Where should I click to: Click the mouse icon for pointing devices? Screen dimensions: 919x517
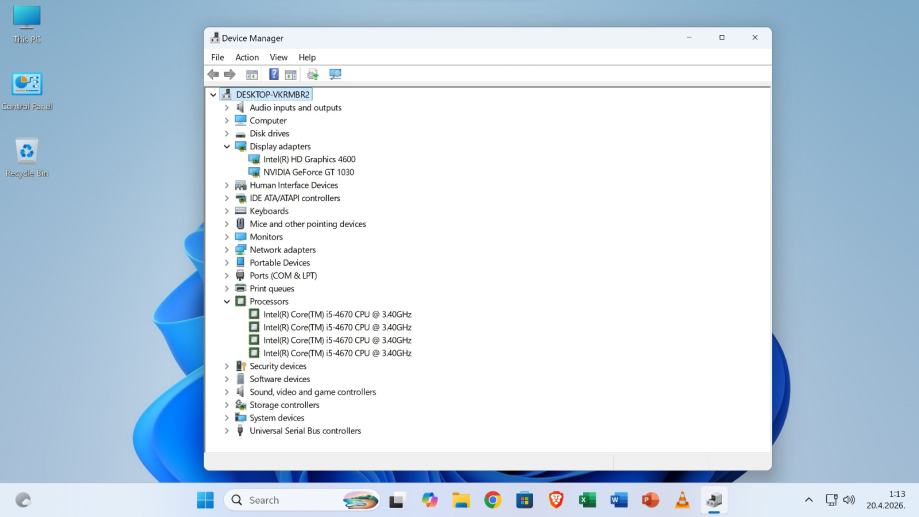click(x=240, y=224)
